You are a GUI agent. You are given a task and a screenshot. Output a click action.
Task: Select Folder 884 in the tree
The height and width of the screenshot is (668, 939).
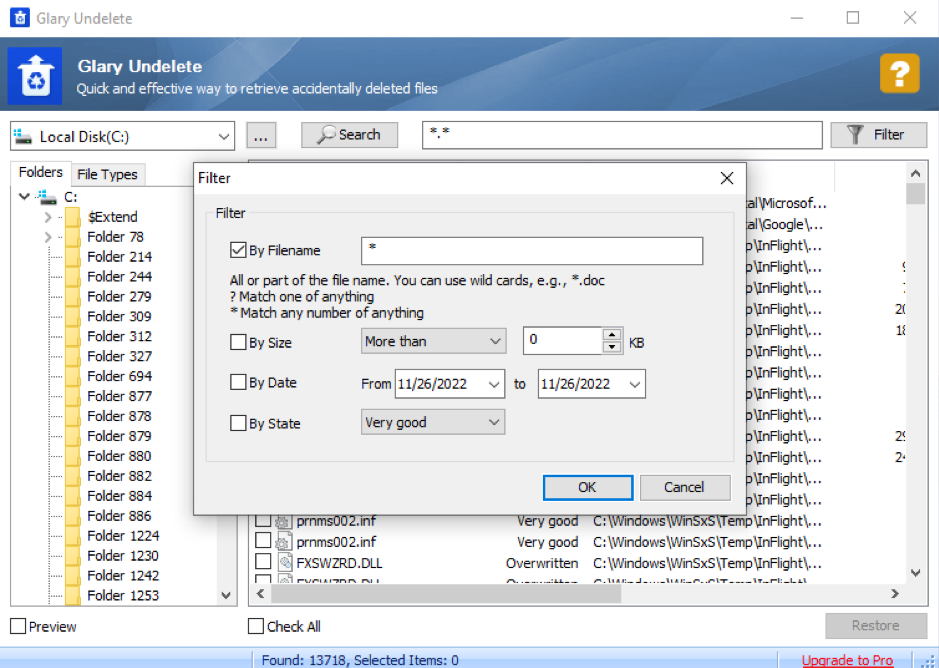(x=120, y=495)
